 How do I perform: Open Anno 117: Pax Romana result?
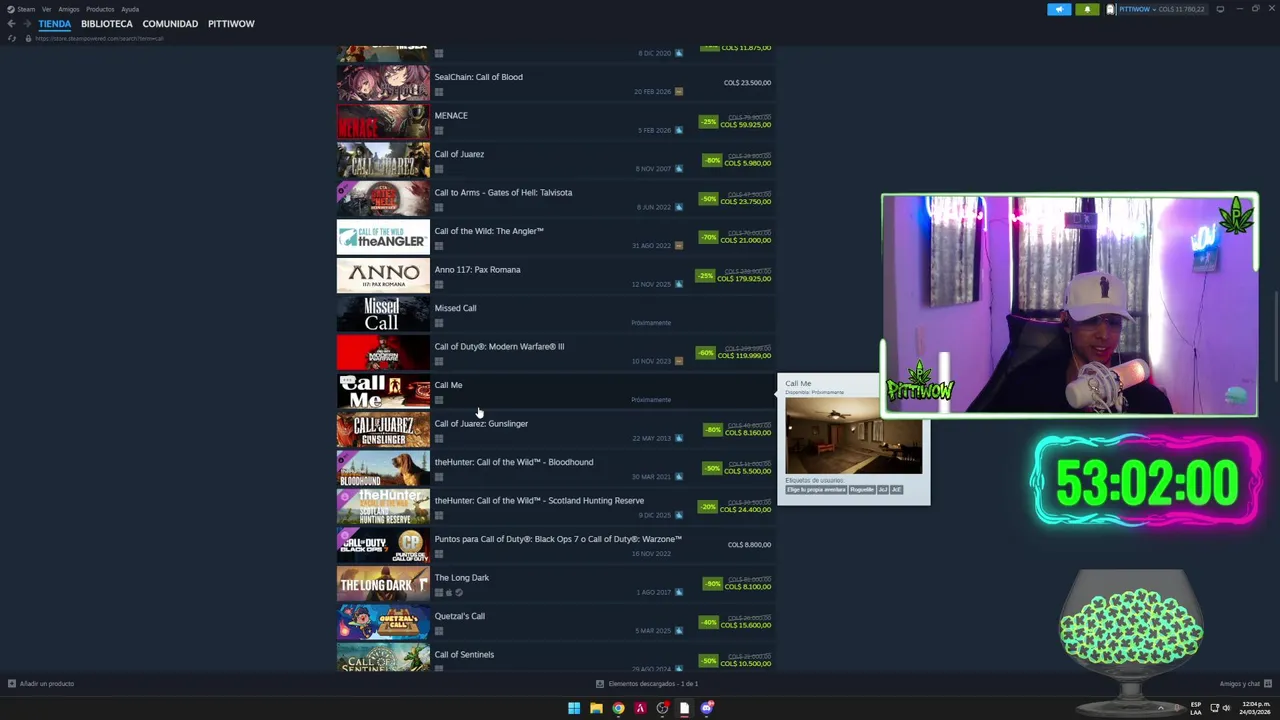[x=555, y=276]
